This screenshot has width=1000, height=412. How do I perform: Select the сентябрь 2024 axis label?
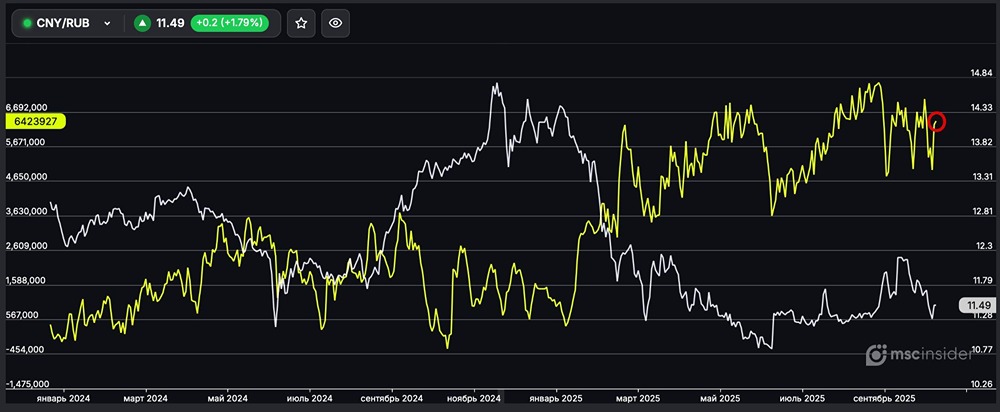392,398
